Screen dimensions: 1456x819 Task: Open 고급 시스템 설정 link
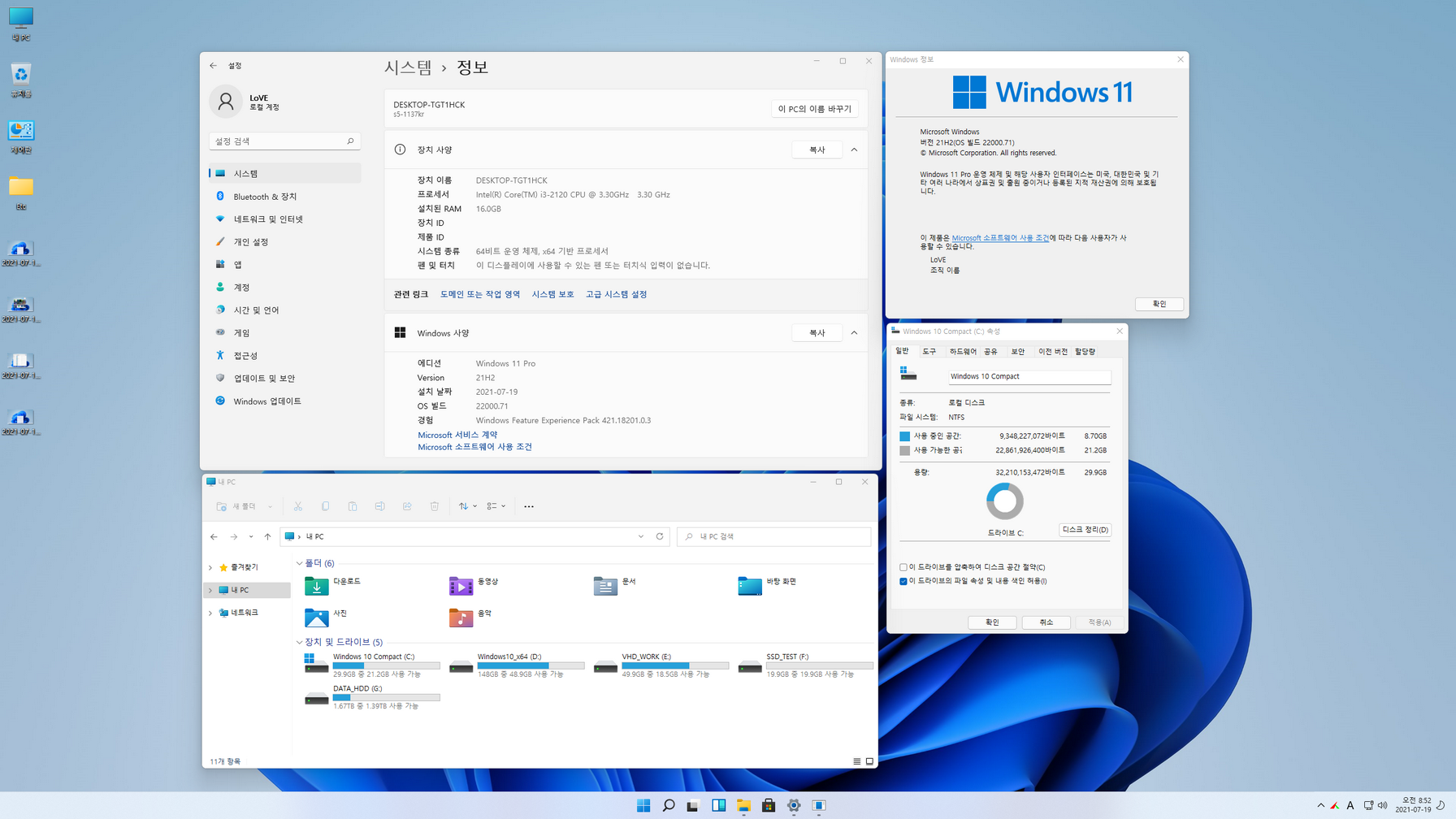tap(616, 294)
